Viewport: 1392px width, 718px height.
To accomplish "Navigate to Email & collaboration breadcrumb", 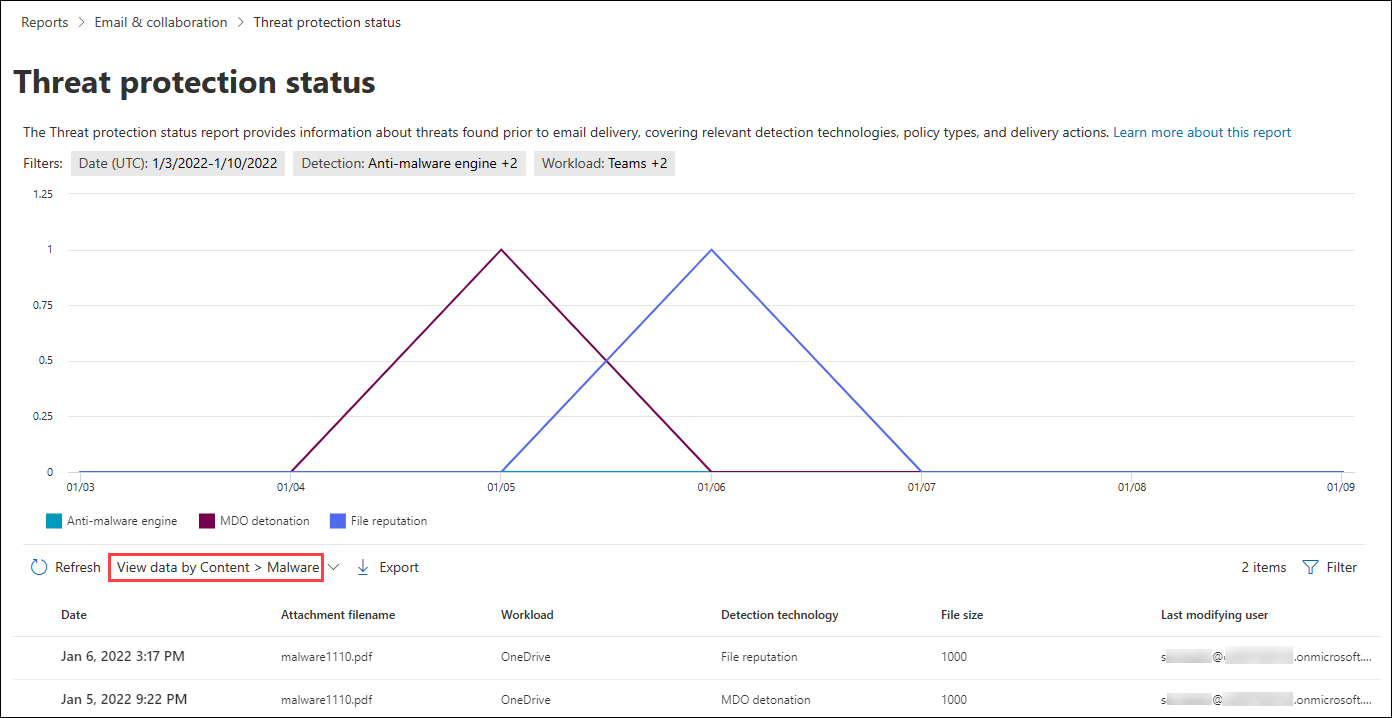I will pos(161,22).
